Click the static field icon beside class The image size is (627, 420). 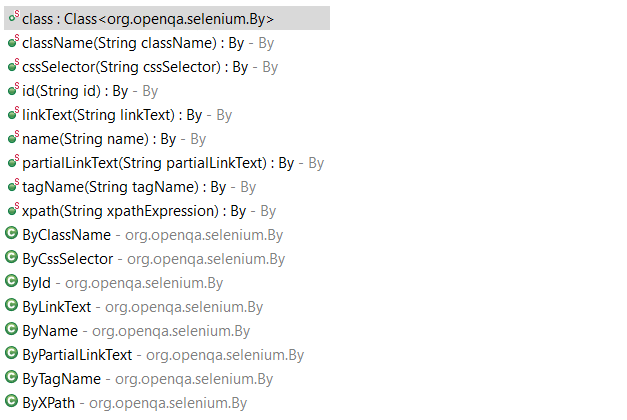(14, 17)
